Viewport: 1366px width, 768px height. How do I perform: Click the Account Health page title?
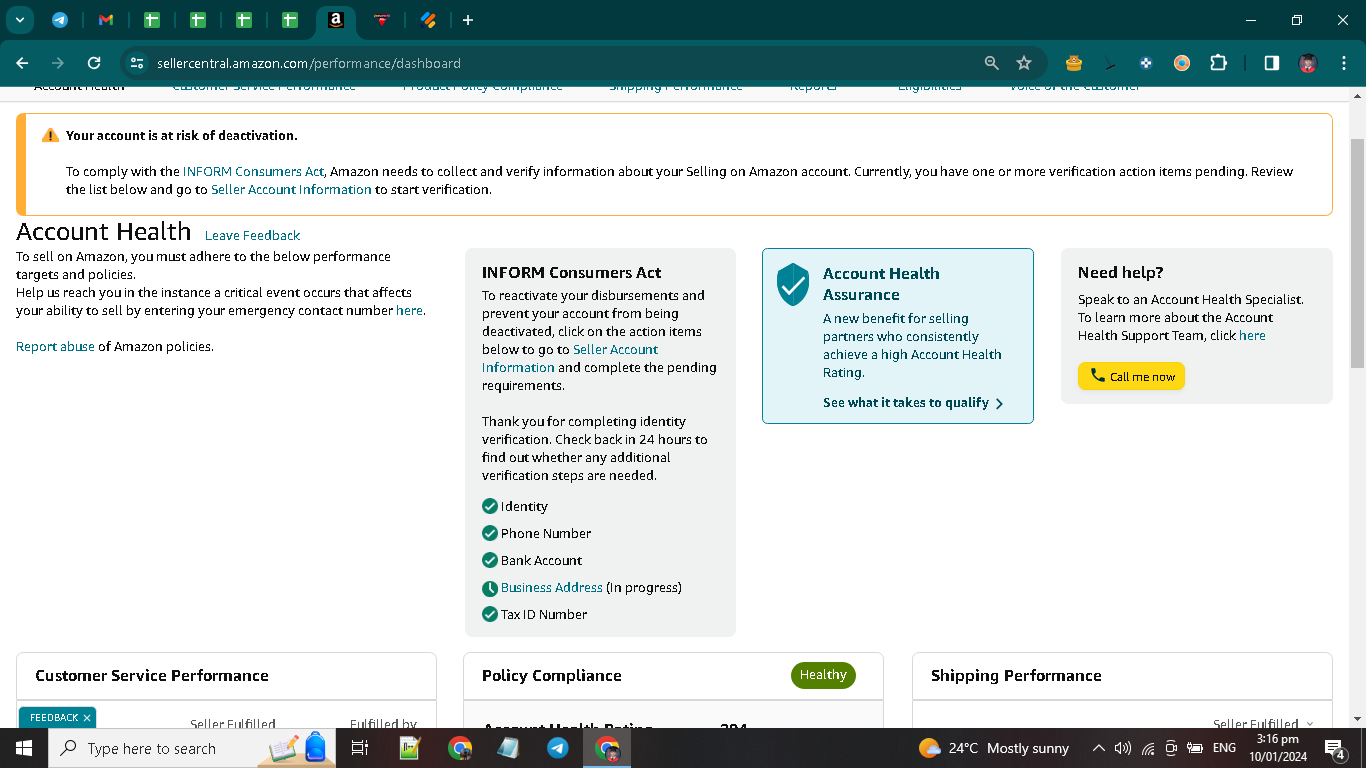(104, 232)
